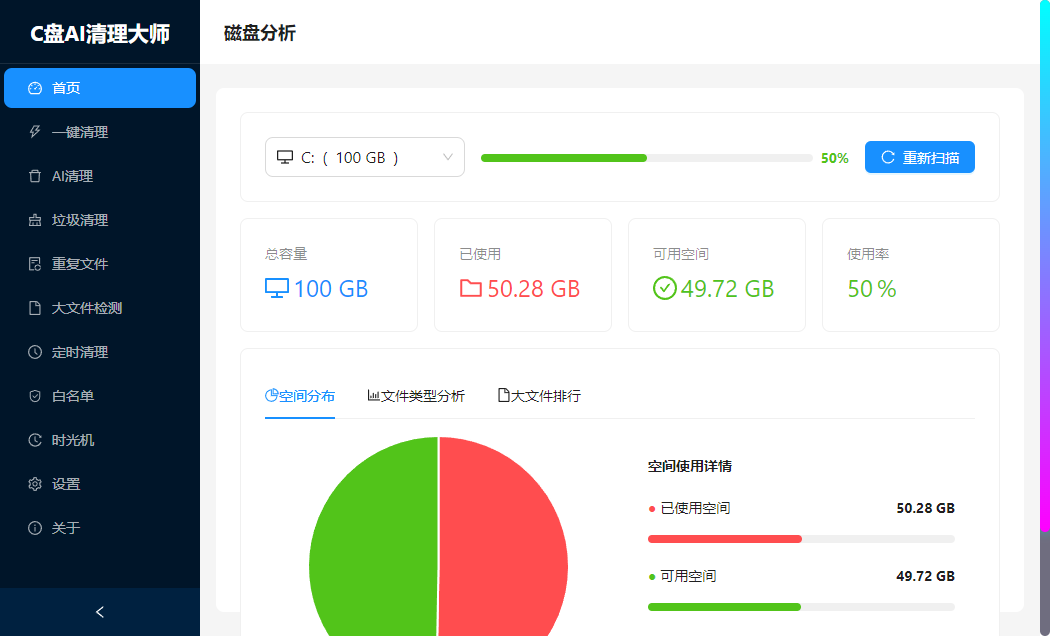This screenshot has width=1050, height=636.
Task: Click the gear icon for 设置
Action: (35, 484)
